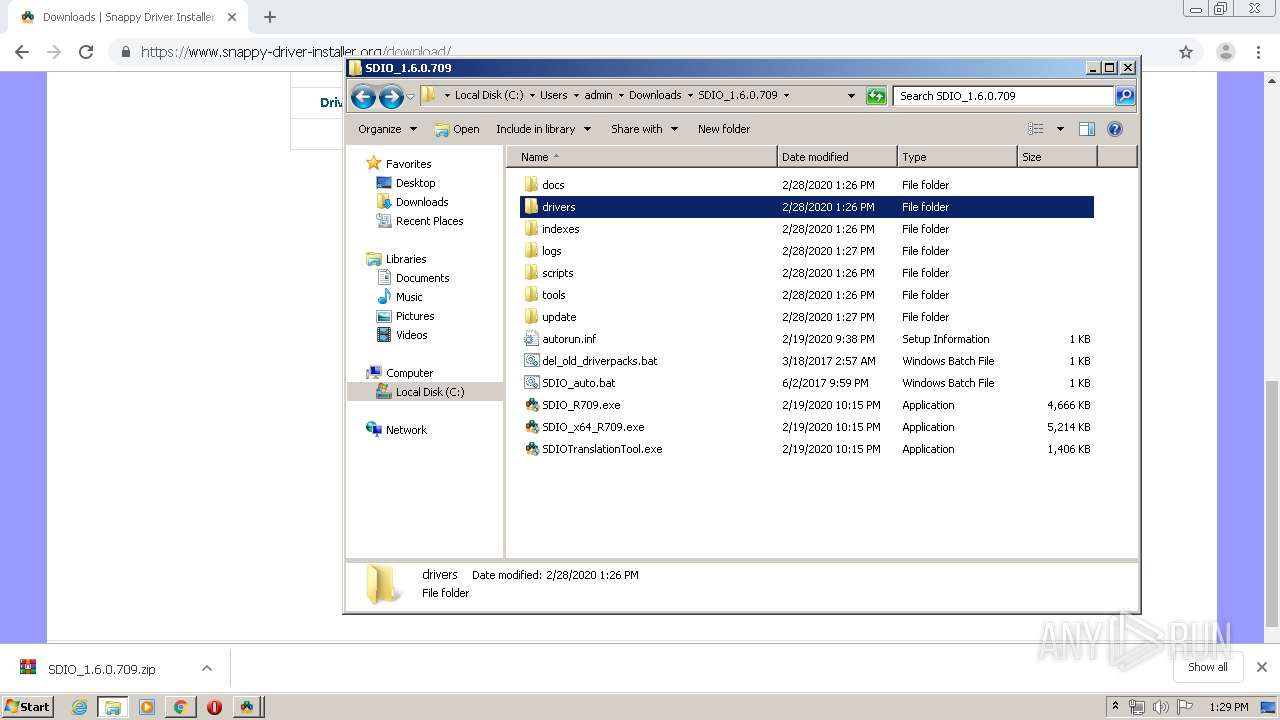This screenshot has height=720, width=1280.
Task: Refresh the SDIO folder view
Action: click(876, 96)
